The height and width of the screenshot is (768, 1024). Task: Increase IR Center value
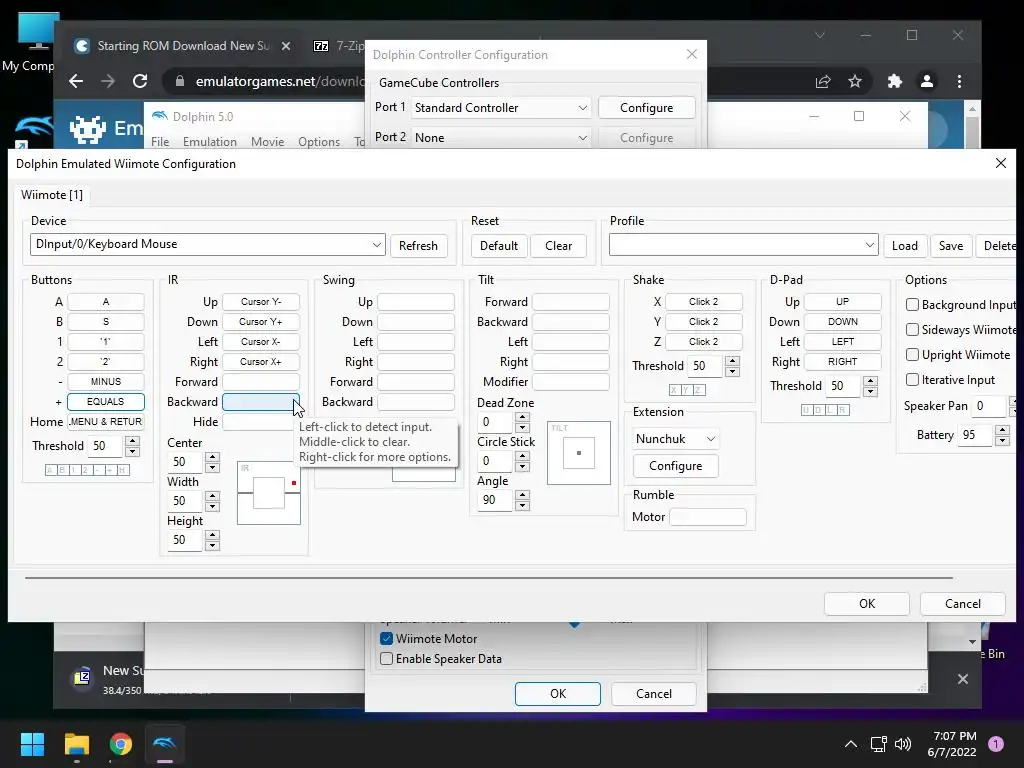click(x=212, y=457)
